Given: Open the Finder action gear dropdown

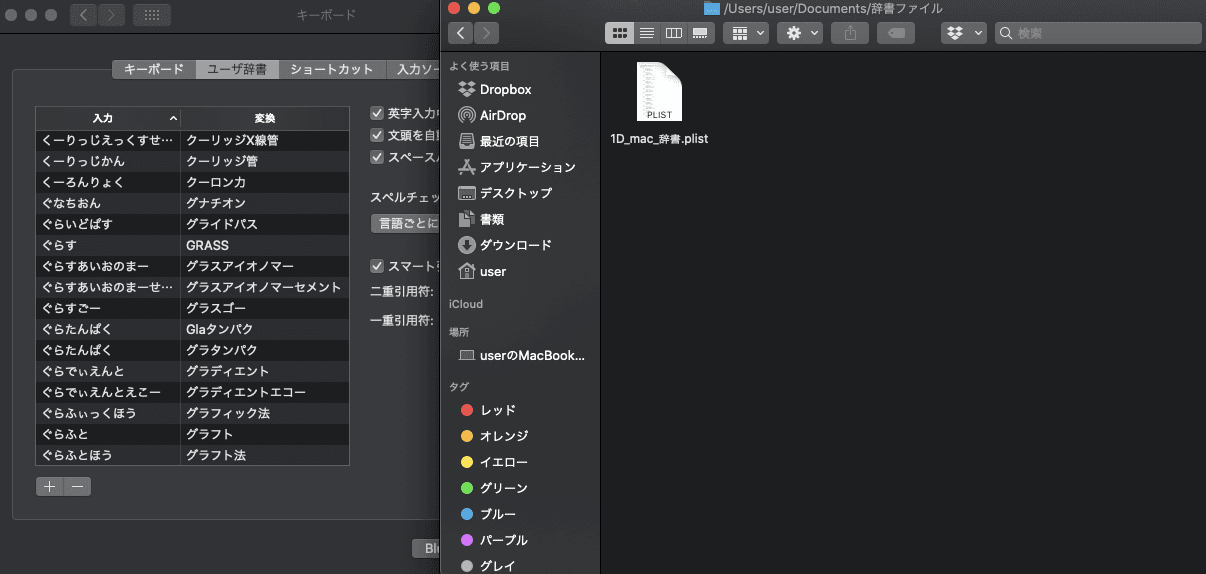Looking at the screenshot, I should pos(803,33).
